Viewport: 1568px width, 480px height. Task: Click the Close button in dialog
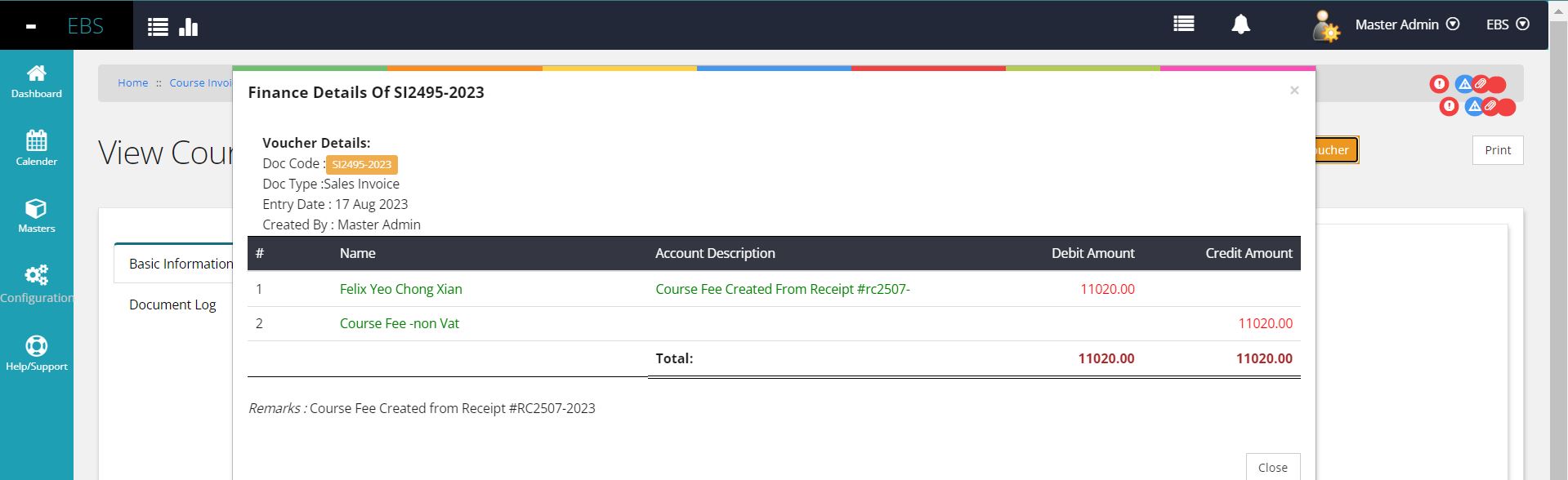point(1272,467)
